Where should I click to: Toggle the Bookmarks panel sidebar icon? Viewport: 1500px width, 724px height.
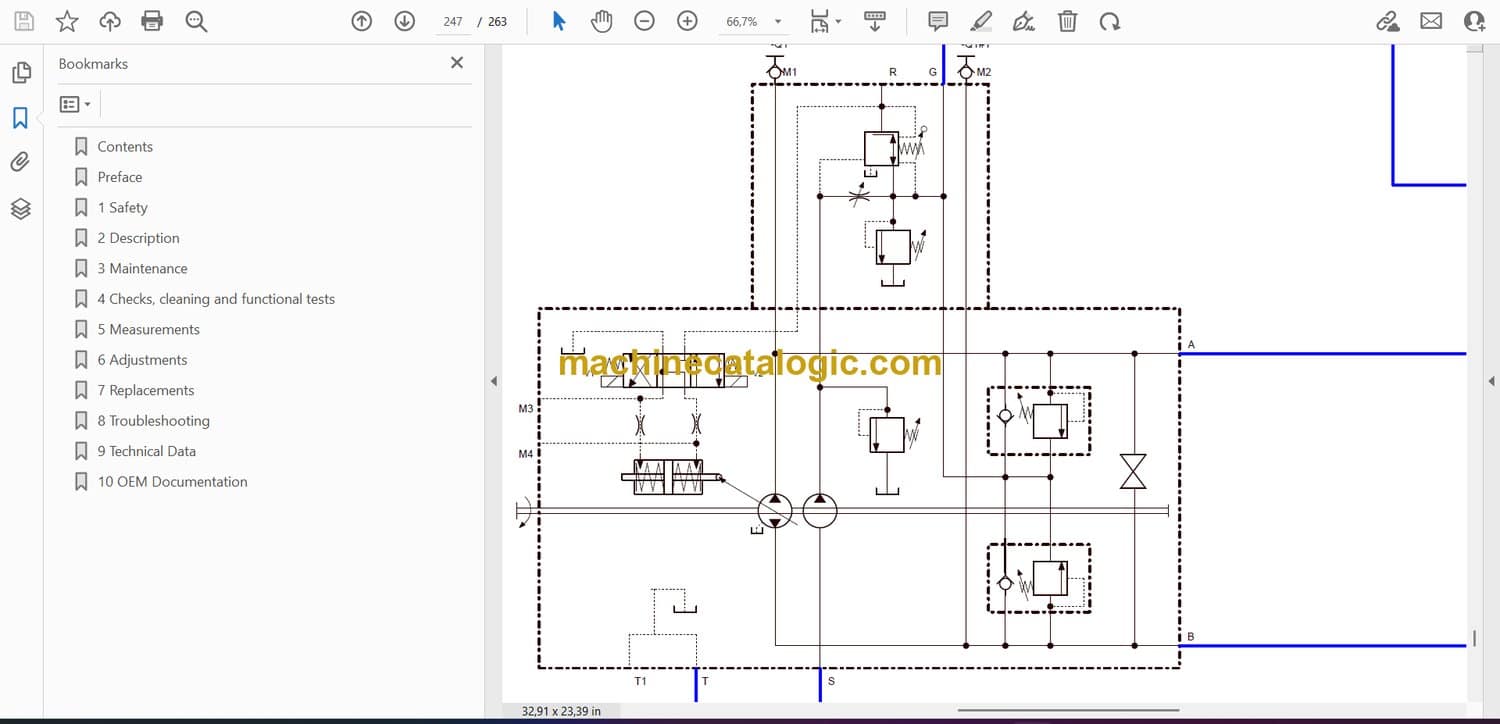(21, 118)
